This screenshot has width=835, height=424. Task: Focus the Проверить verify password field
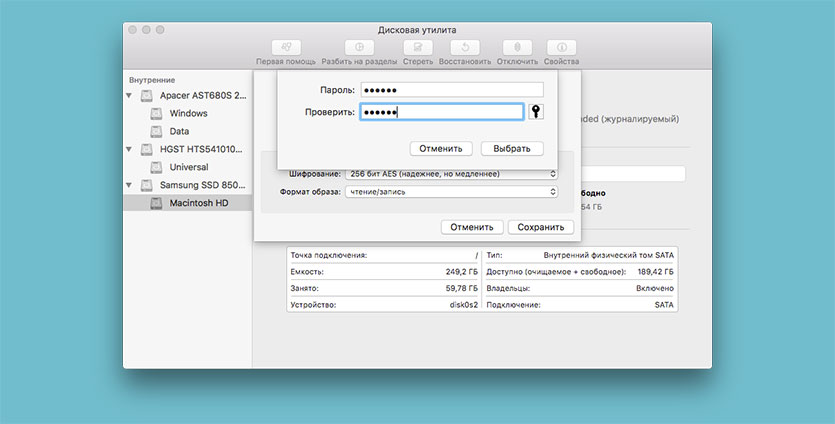click(x=440, y=112)
